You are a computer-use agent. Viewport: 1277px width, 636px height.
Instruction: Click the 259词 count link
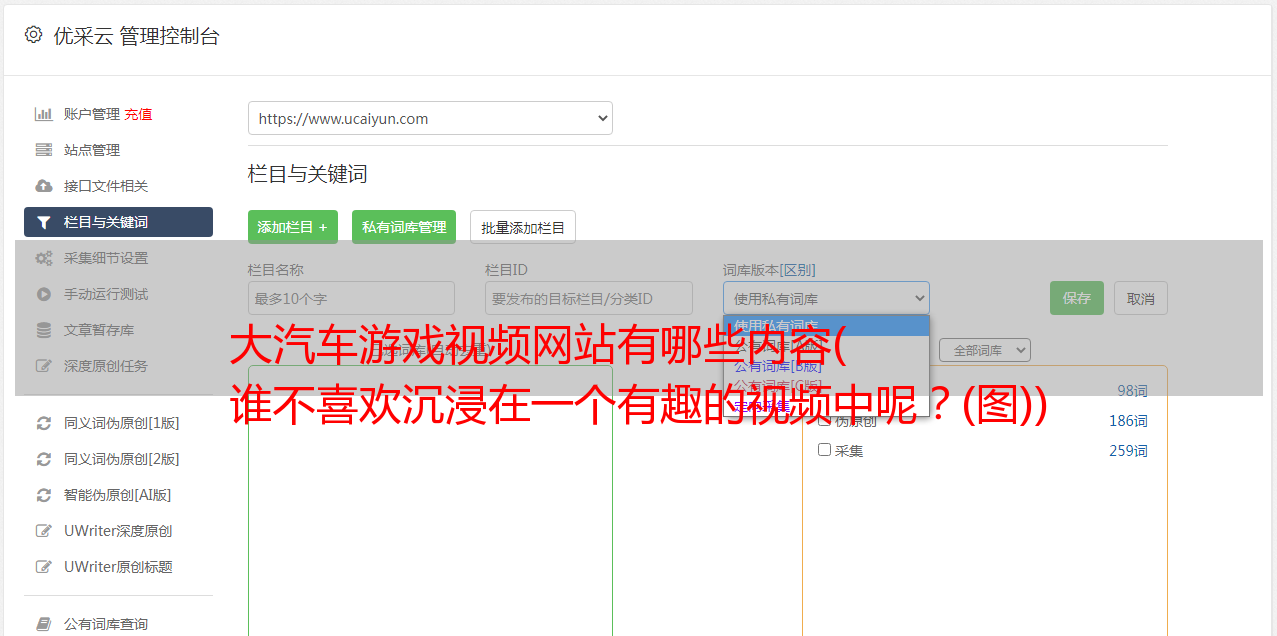click(1128, 451)
